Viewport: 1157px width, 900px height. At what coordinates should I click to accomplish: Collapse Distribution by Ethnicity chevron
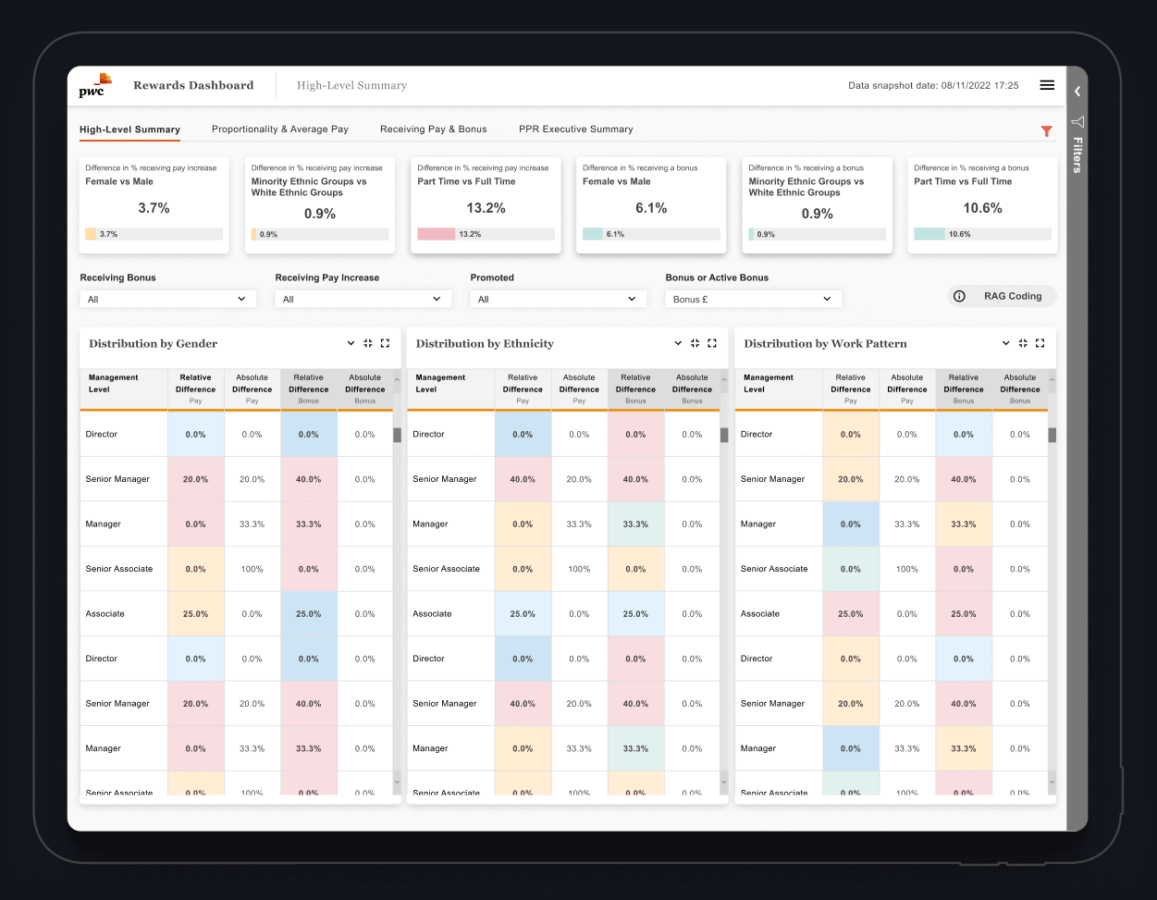pos(678,343)
